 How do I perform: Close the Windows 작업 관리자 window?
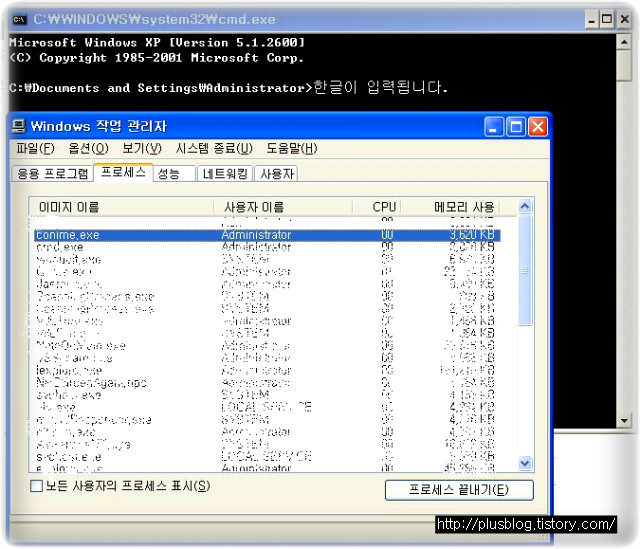click(538, 127)
